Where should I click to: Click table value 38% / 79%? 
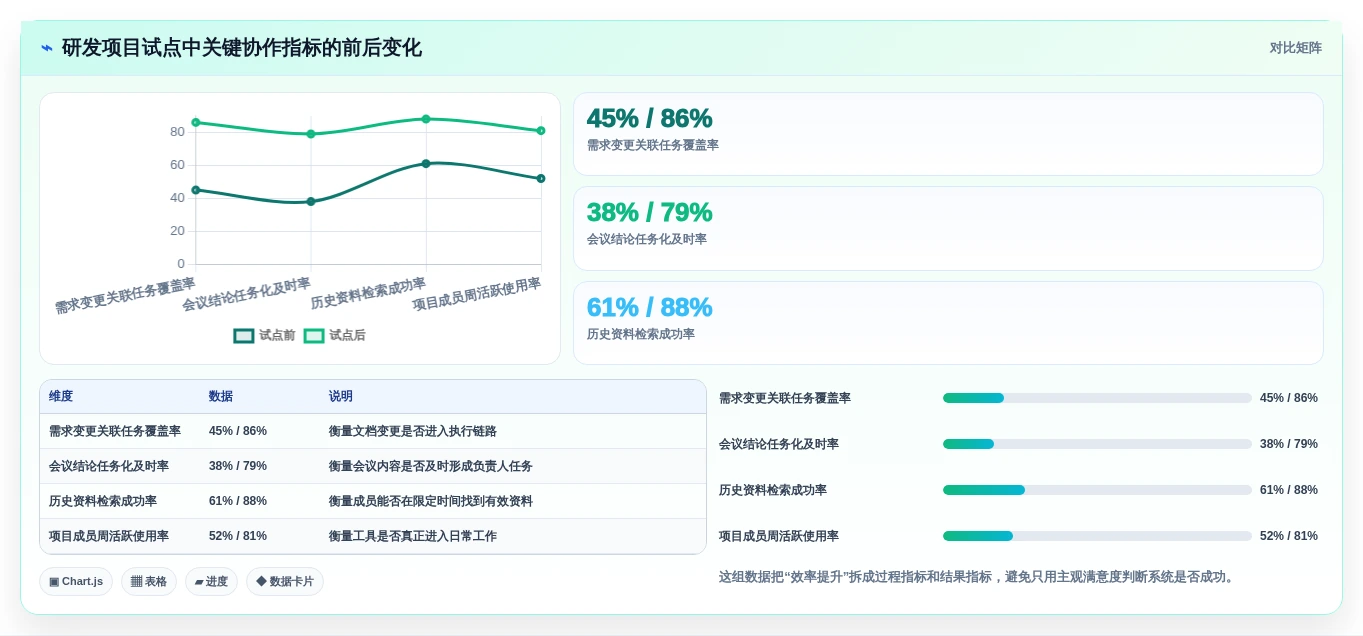[238, 467]
